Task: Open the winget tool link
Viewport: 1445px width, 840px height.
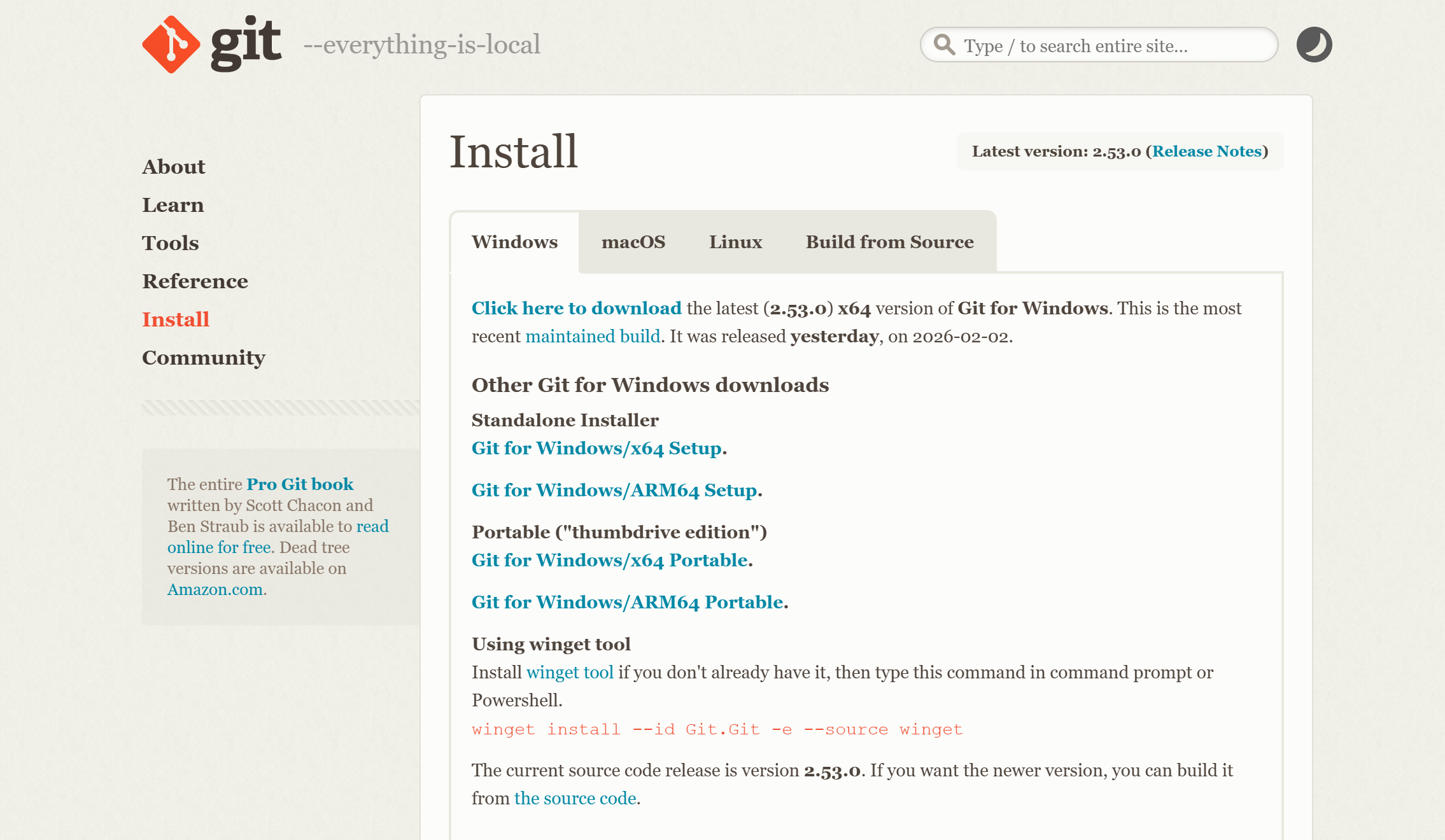Action: (x=570, y=673)
